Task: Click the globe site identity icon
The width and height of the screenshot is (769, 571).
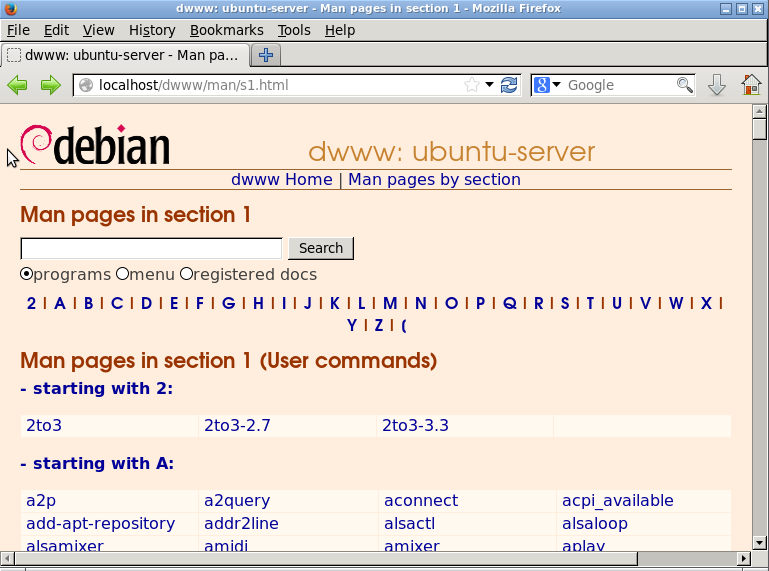Action: (x=86, y=85)
